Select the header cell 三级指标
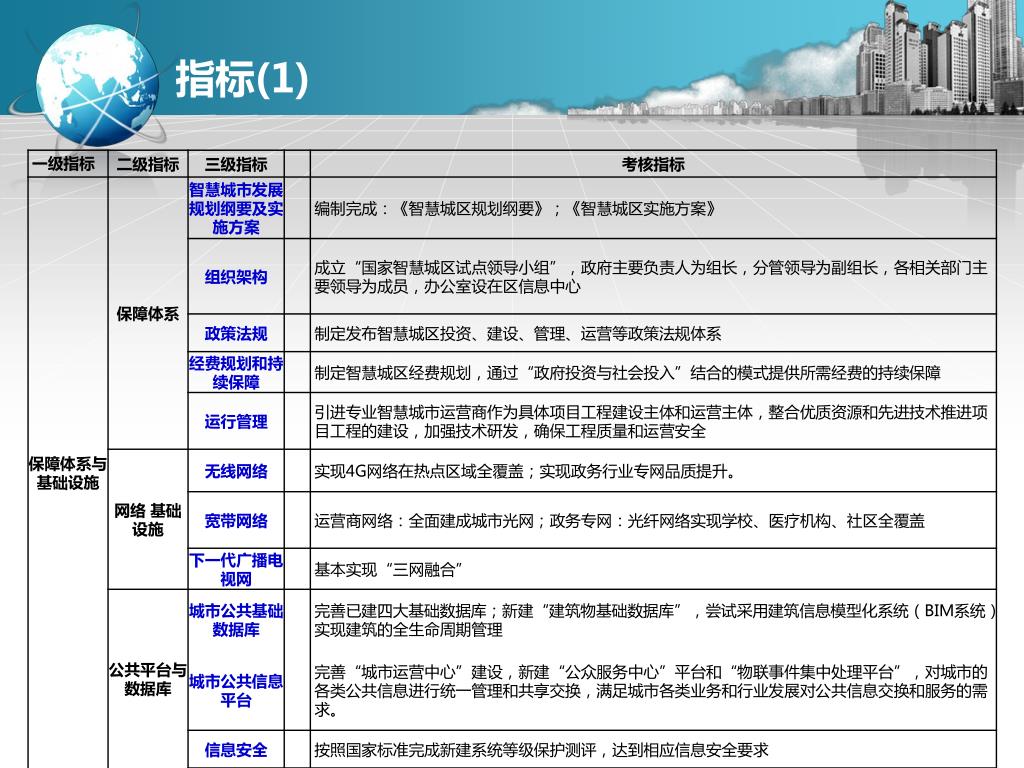1024x768 pixels. pyautogui.click(x=236, y=165)
